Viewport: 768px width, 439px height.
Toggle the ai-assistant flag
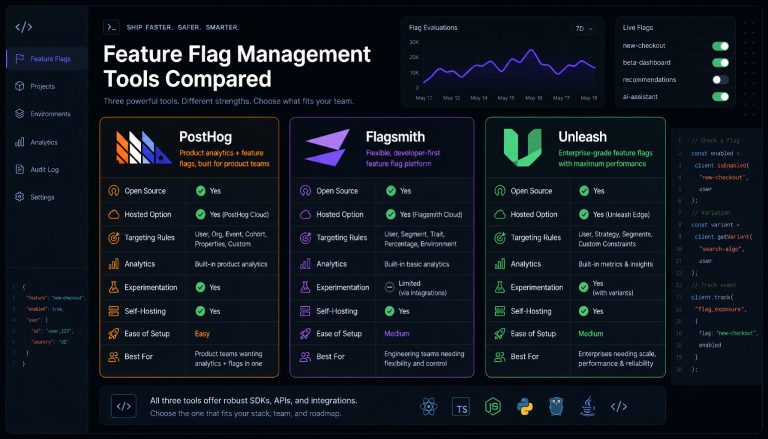click(x=720, y=97)
